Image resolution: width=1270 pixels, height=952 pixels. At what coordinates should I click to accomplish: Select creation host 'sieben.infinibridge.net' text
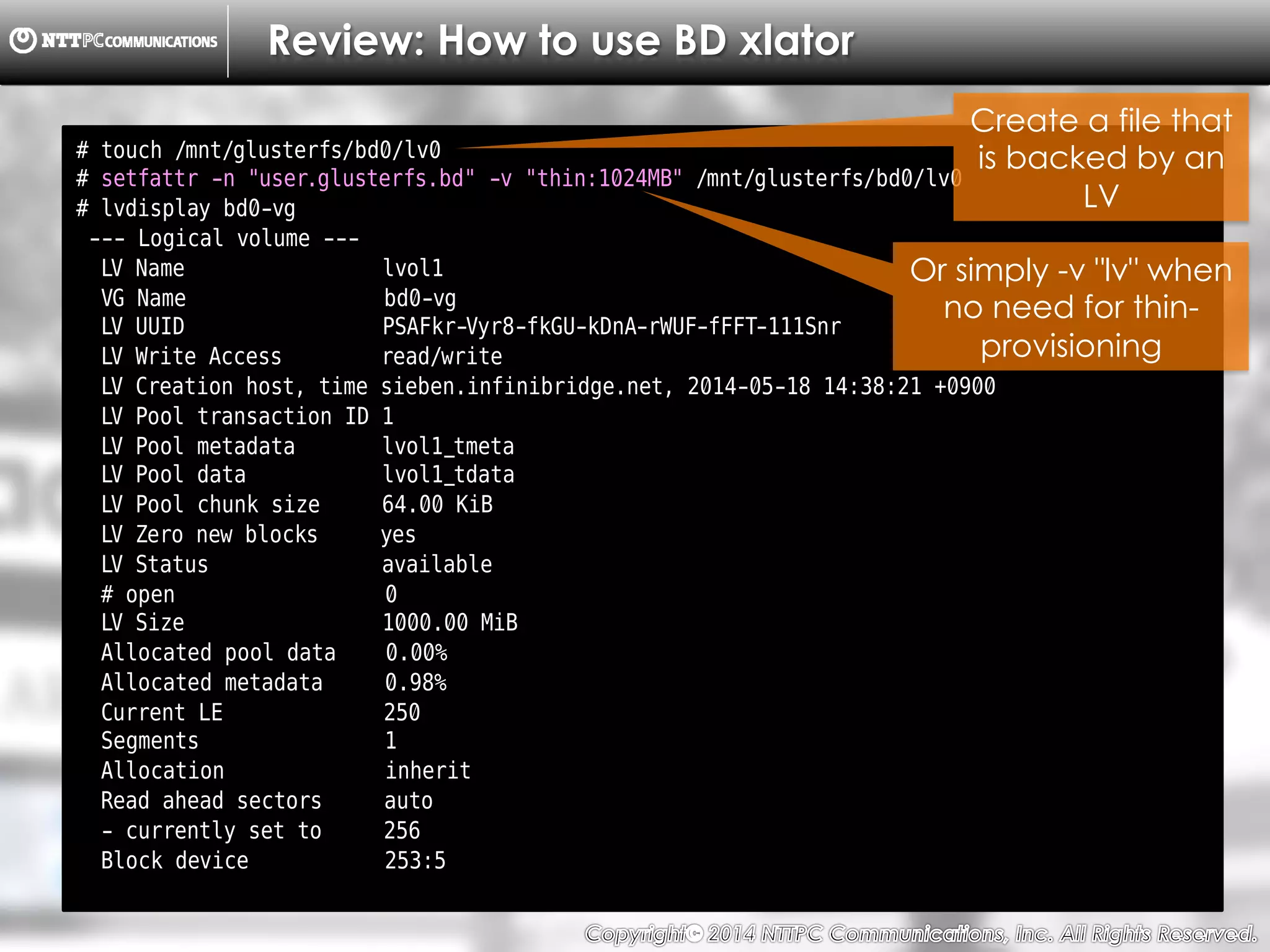[522, 386]
